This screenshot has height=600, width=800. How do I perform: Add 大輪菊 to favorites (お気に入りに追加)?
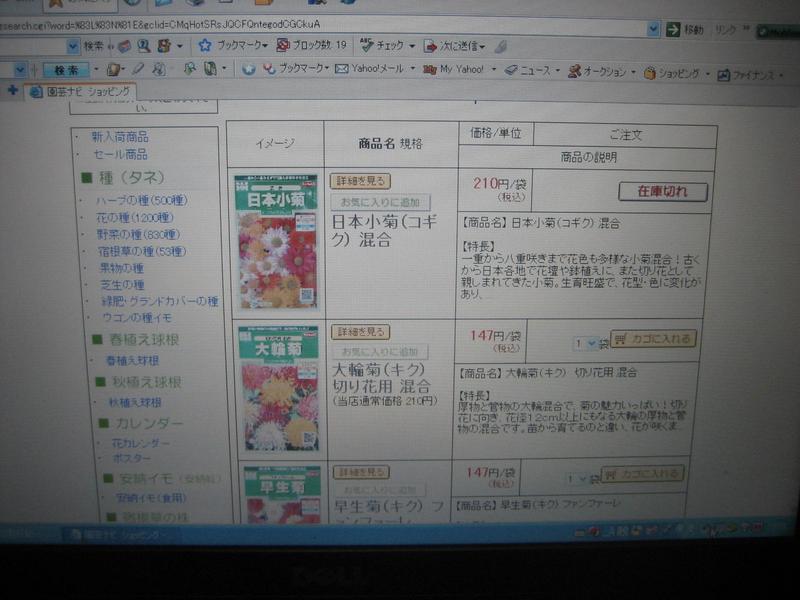pos(380,352)
